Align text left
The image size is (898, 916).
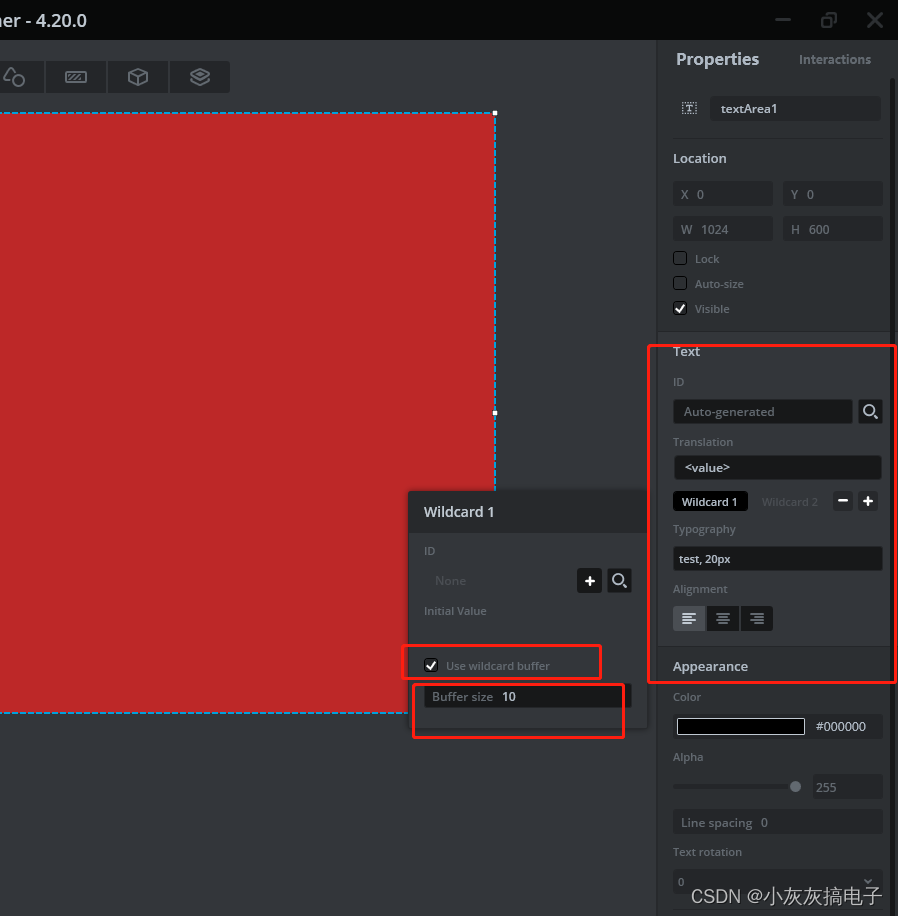coord(689,619)
